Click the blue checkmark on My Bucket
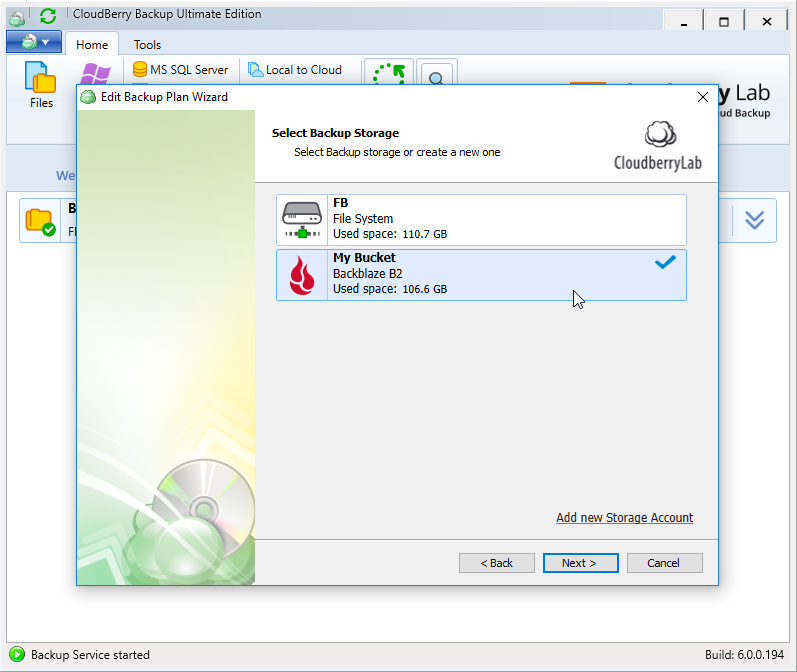The image size is (797, 672). click(x=665, y=262)
